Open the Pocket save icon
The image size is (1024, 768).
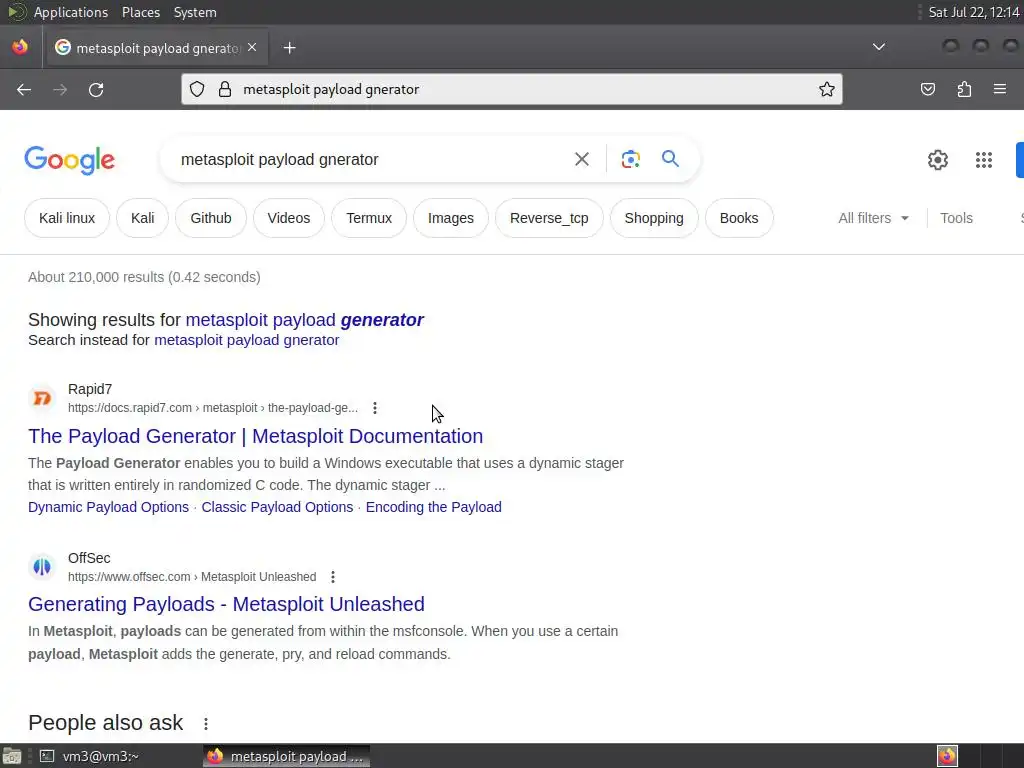coord(927,89)
